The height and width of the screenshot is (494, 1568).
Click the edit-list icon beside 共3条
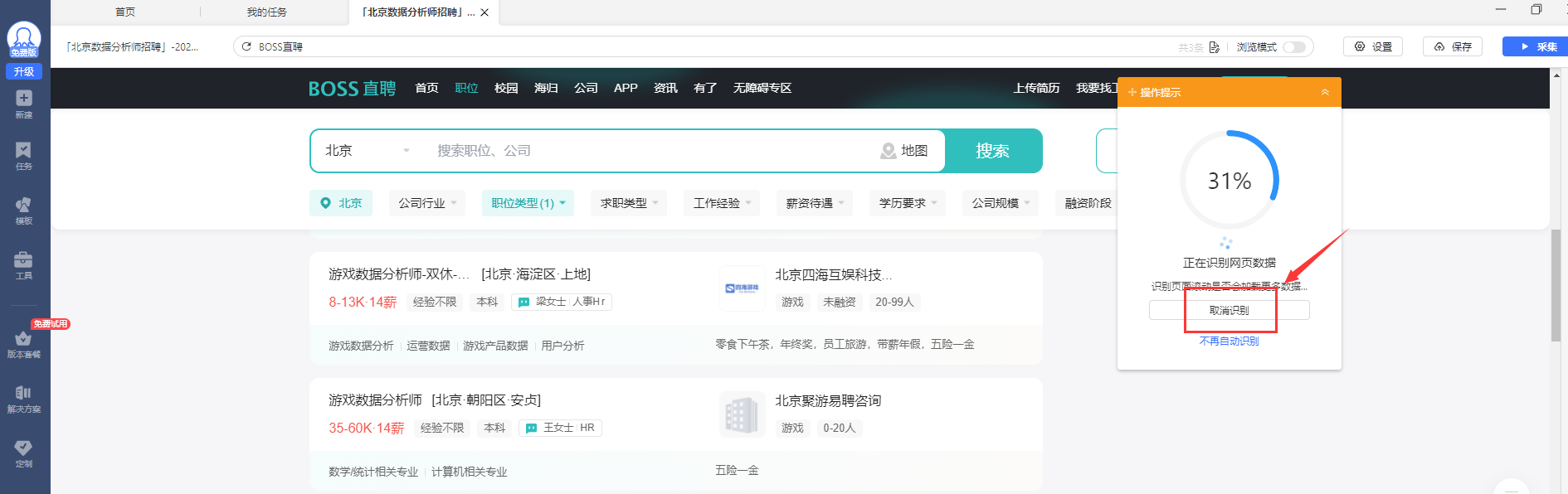[1215, 47]
